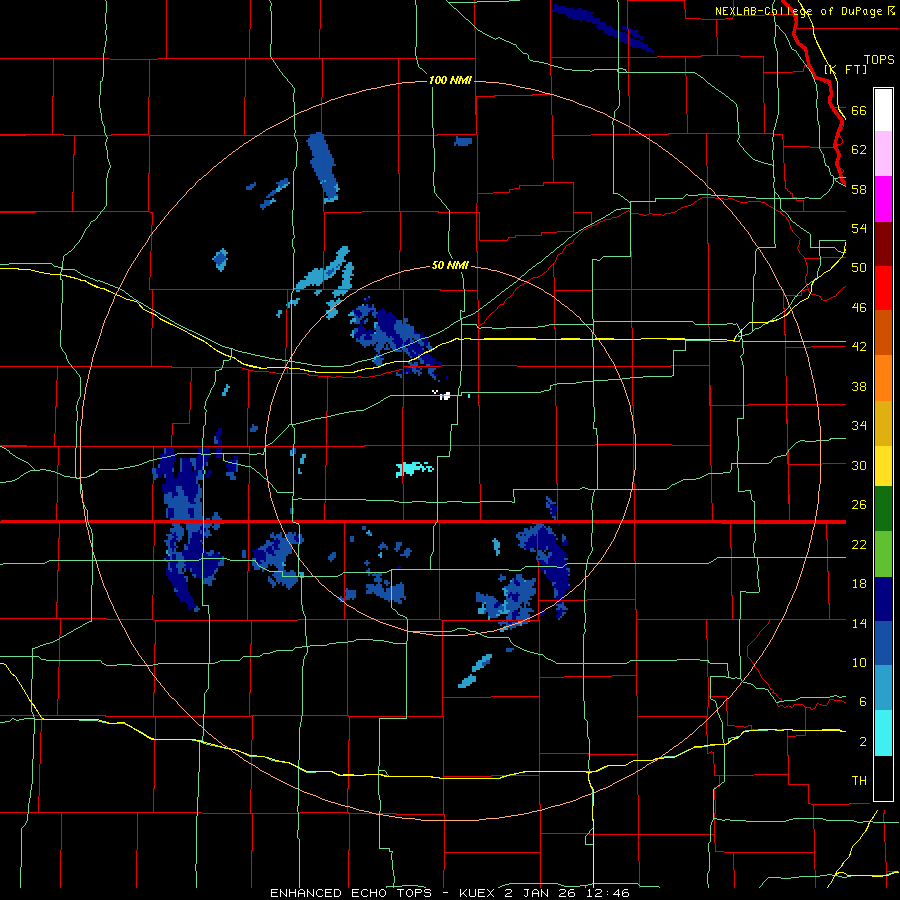Select the 58 value on the scale

[859, 189]
